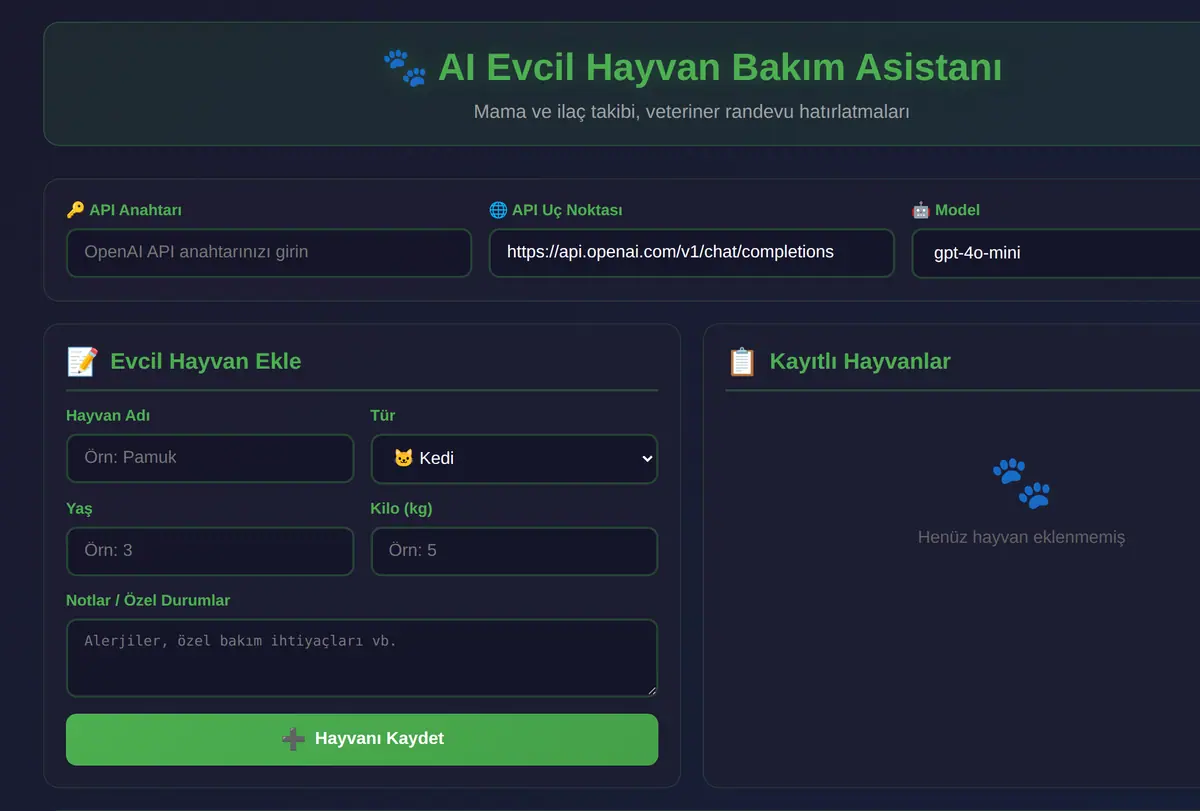Click the API Uç Noktası label

pos(567,210)
